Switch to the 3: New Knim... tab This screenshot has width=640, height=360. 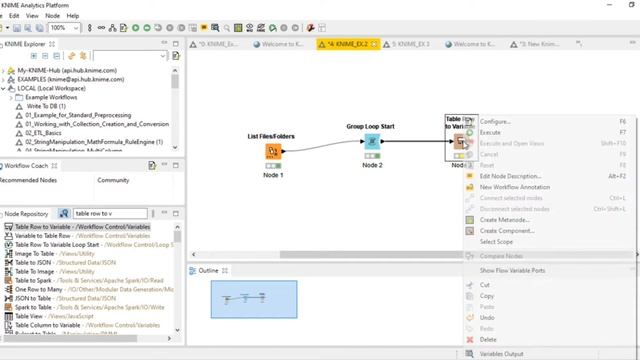535,44
